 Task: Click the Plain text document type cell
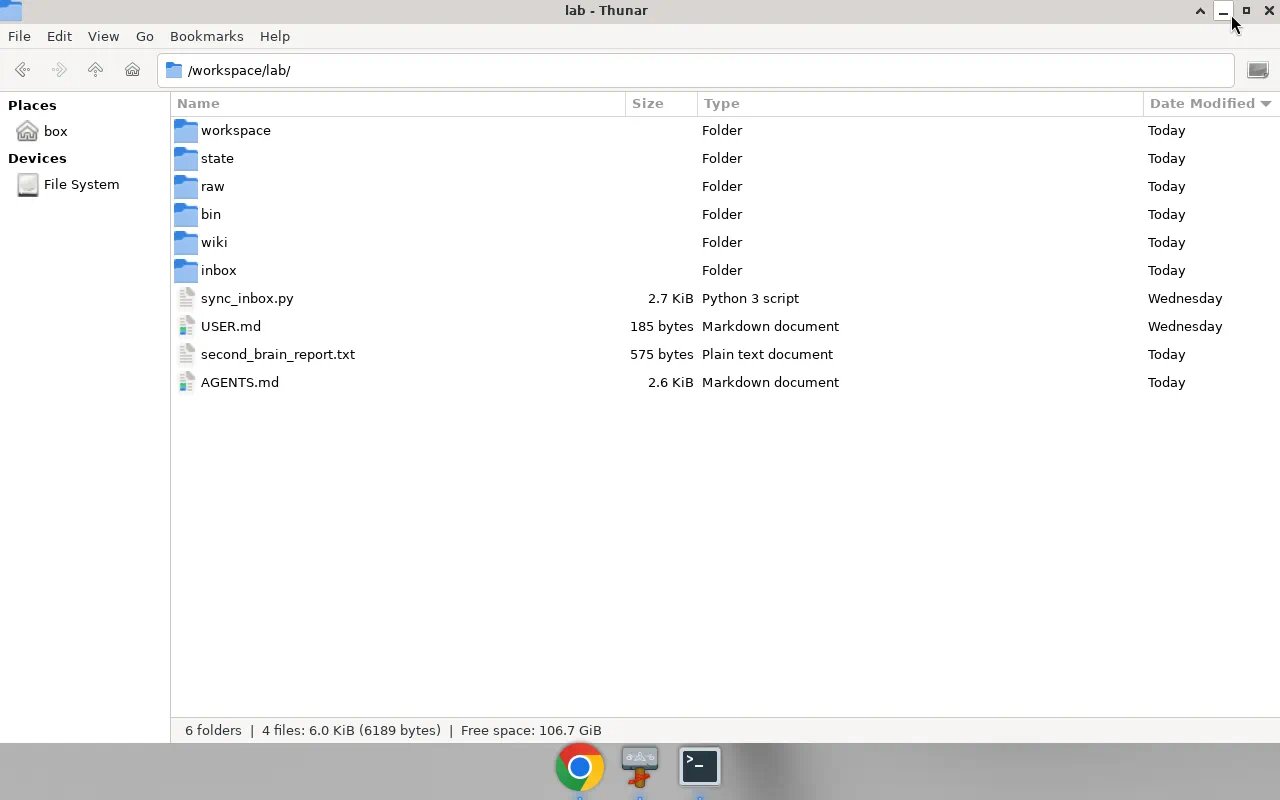point(767,354)
